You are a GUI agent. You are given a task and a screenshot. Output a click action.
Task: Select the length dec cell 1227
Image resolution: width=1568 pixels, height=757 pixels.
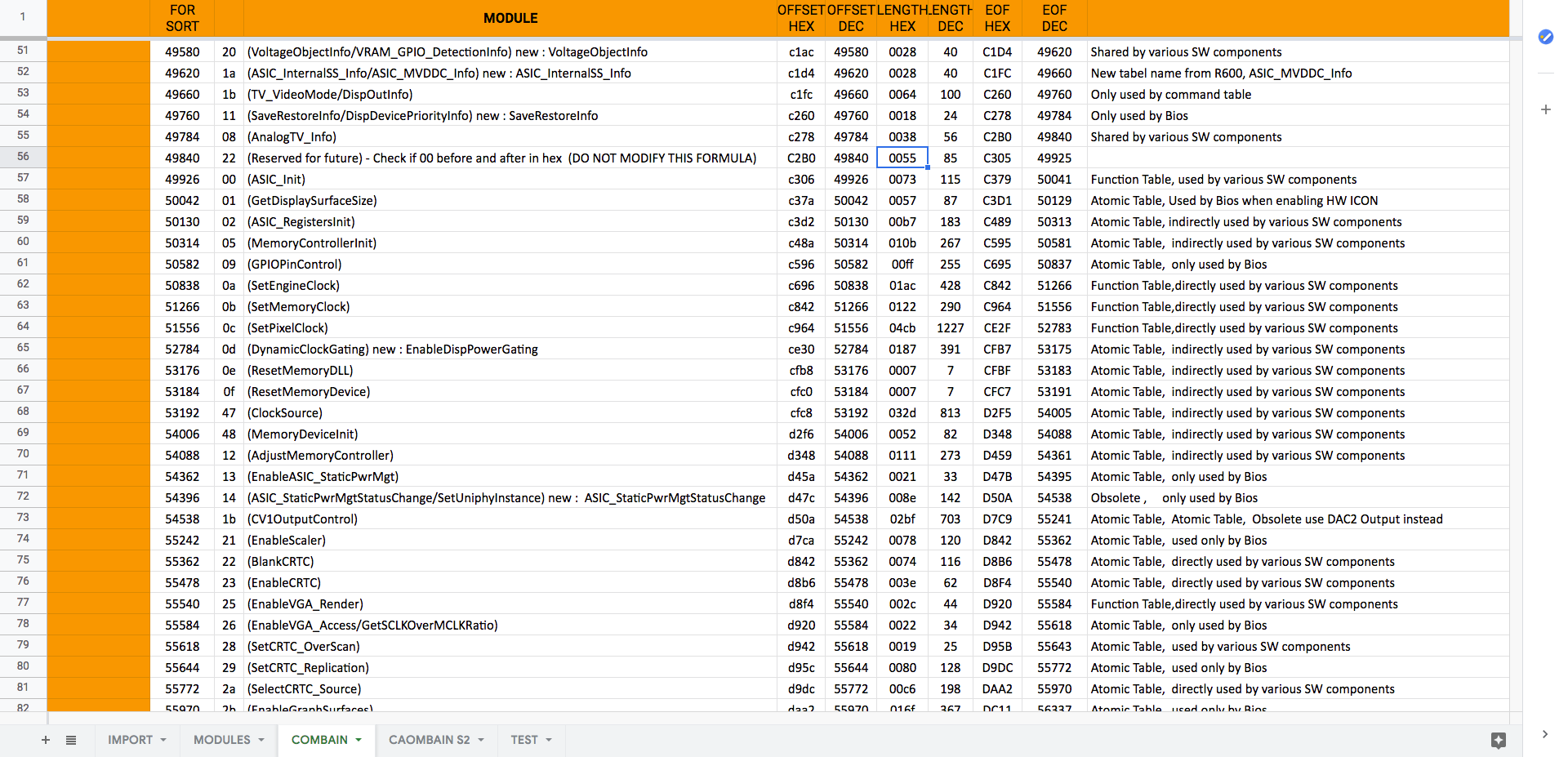point(951,327)
